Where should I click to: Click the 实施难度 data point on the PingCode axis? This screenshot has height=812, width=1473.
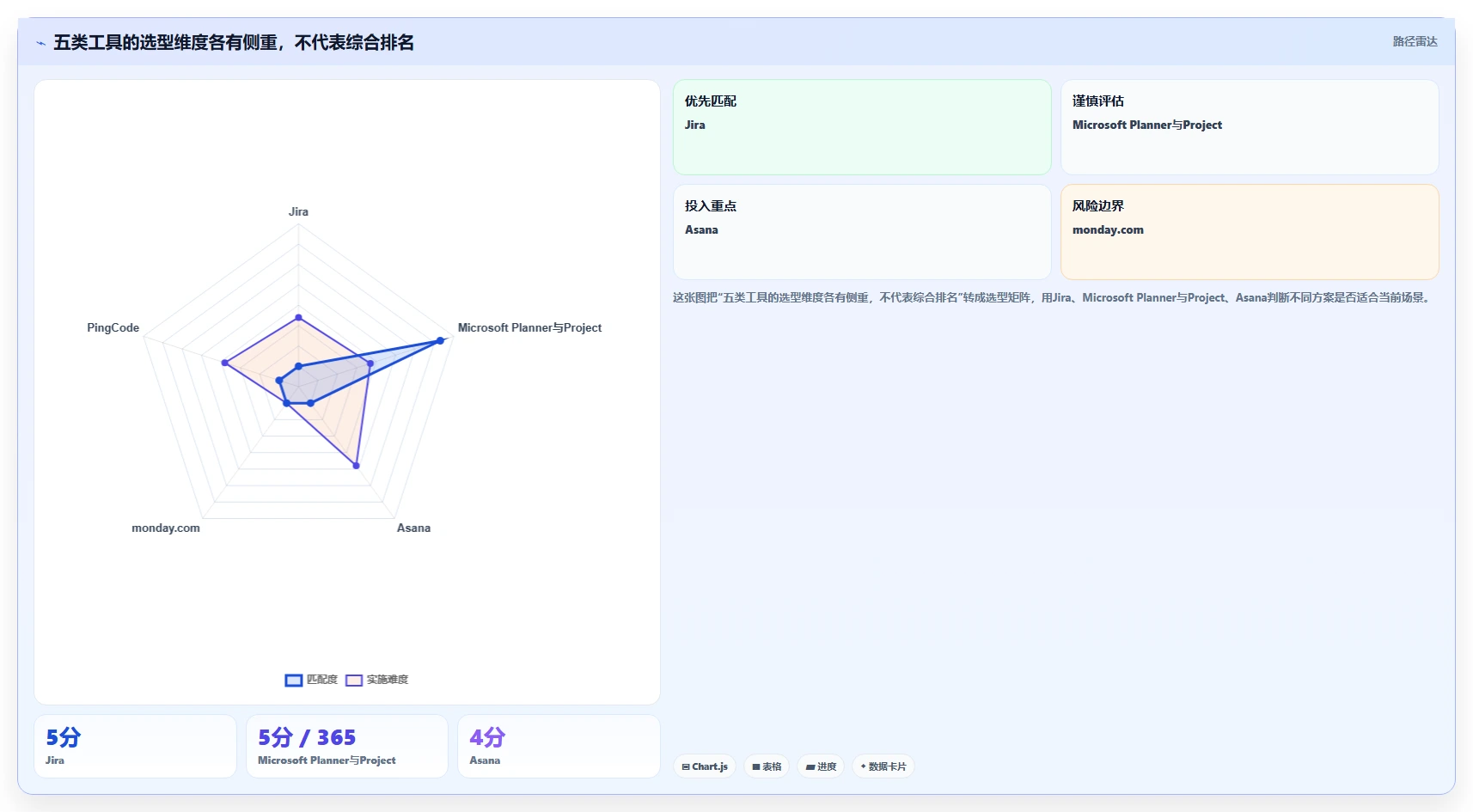(225, 363)
